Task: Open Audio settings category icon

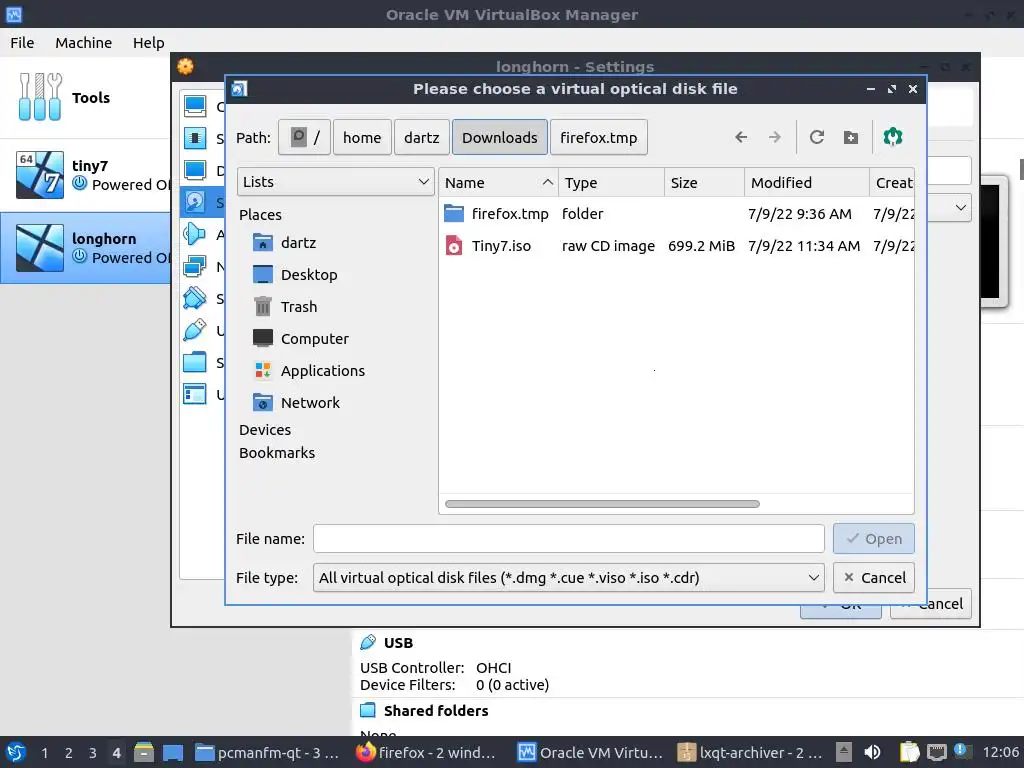Action: point(195,234)
